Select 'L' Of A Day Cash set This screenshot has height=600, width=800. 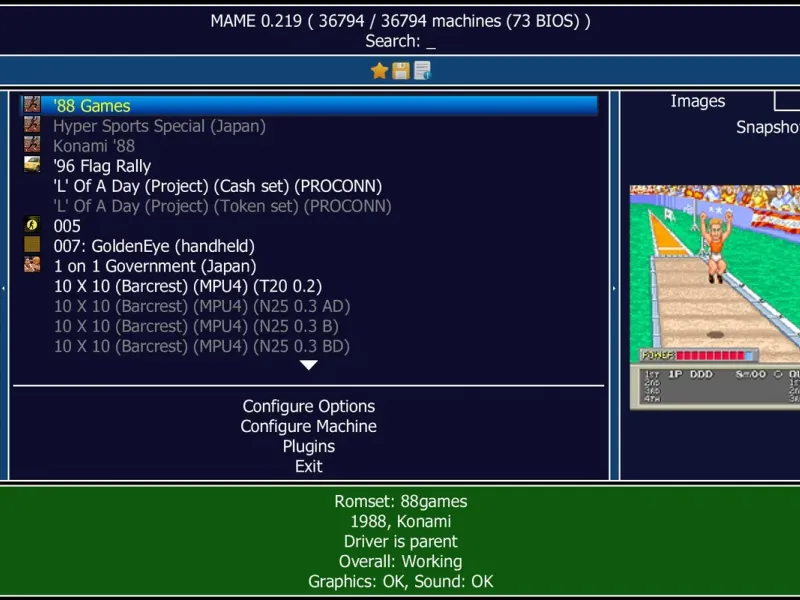(x=218, y=186)
